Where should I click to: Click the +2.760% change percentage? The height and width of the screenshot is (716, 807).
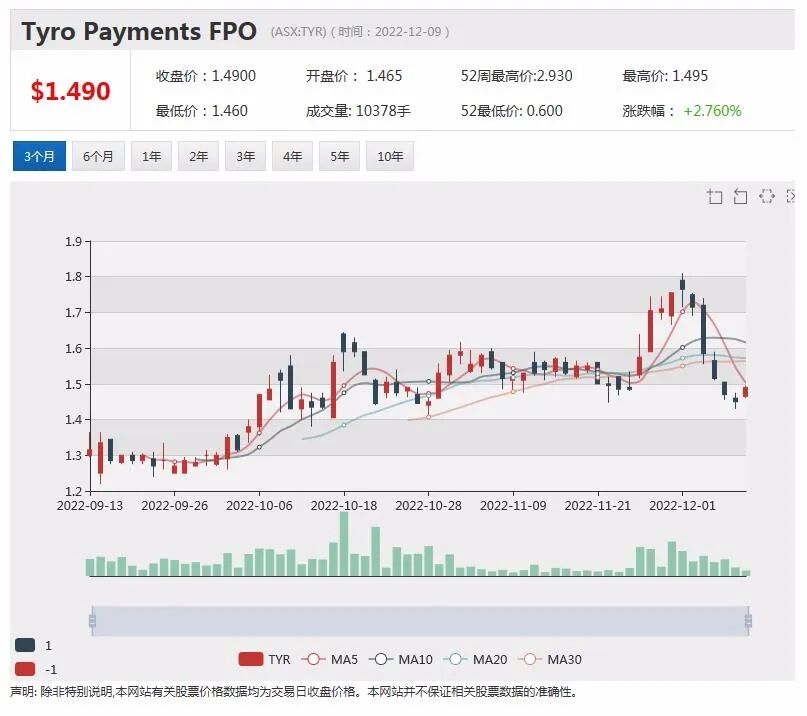coord(712,111)
